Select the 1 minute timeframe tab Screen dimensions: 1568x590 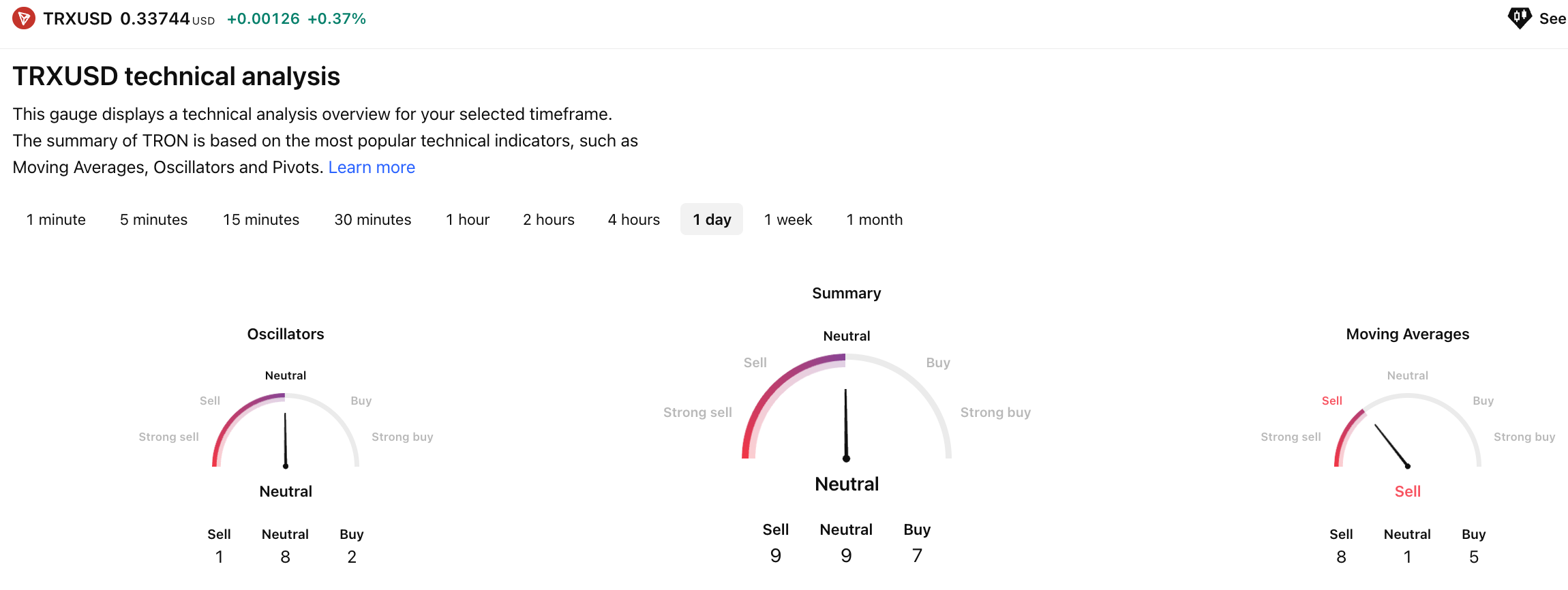(x=56, y=219)
